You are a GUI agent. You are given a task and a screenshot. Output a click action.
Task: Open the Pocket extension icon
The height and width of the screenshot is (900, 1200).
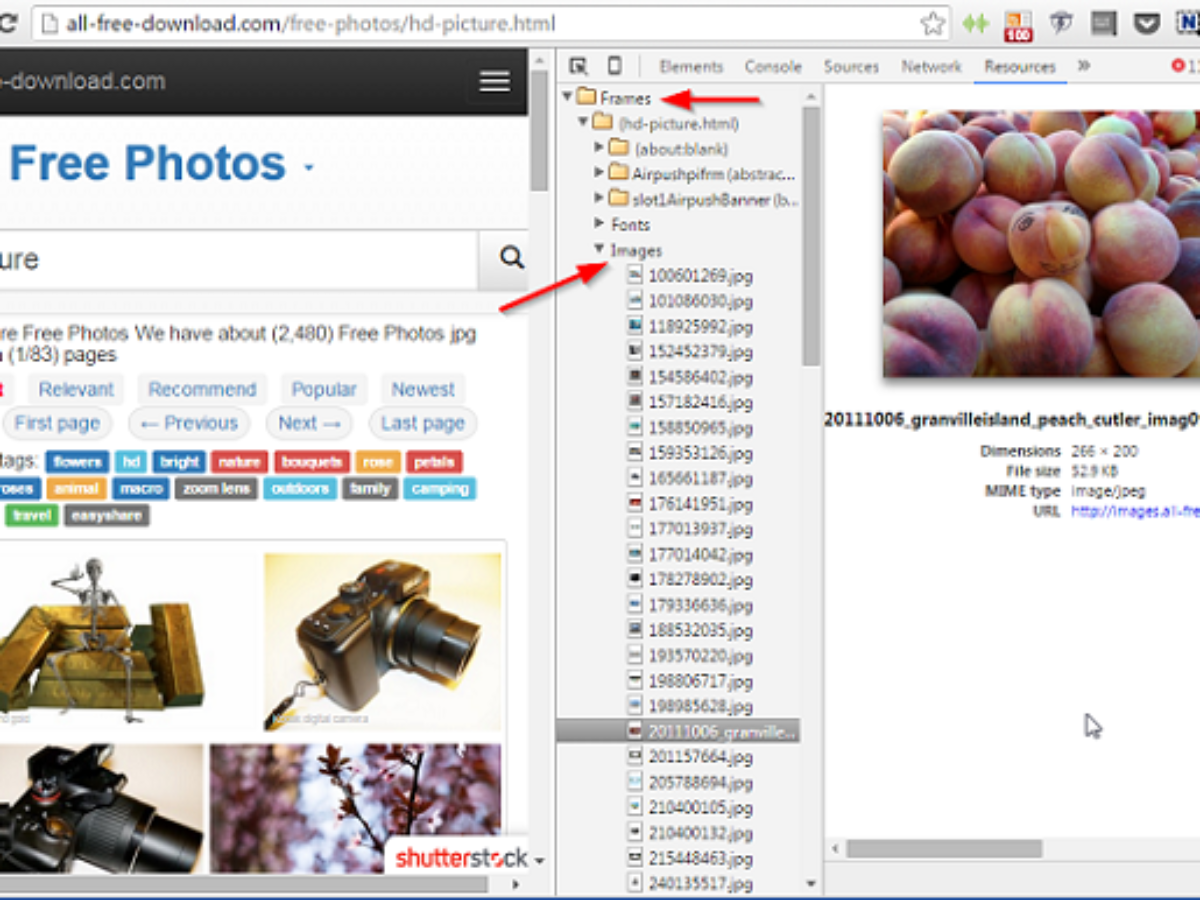1146,24
